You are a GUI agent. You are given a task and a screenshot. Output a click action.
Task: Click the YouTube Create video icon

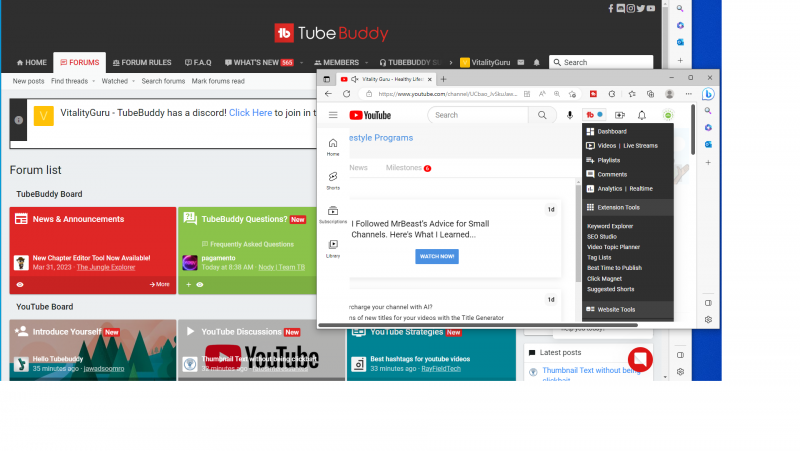click(619, 115)
